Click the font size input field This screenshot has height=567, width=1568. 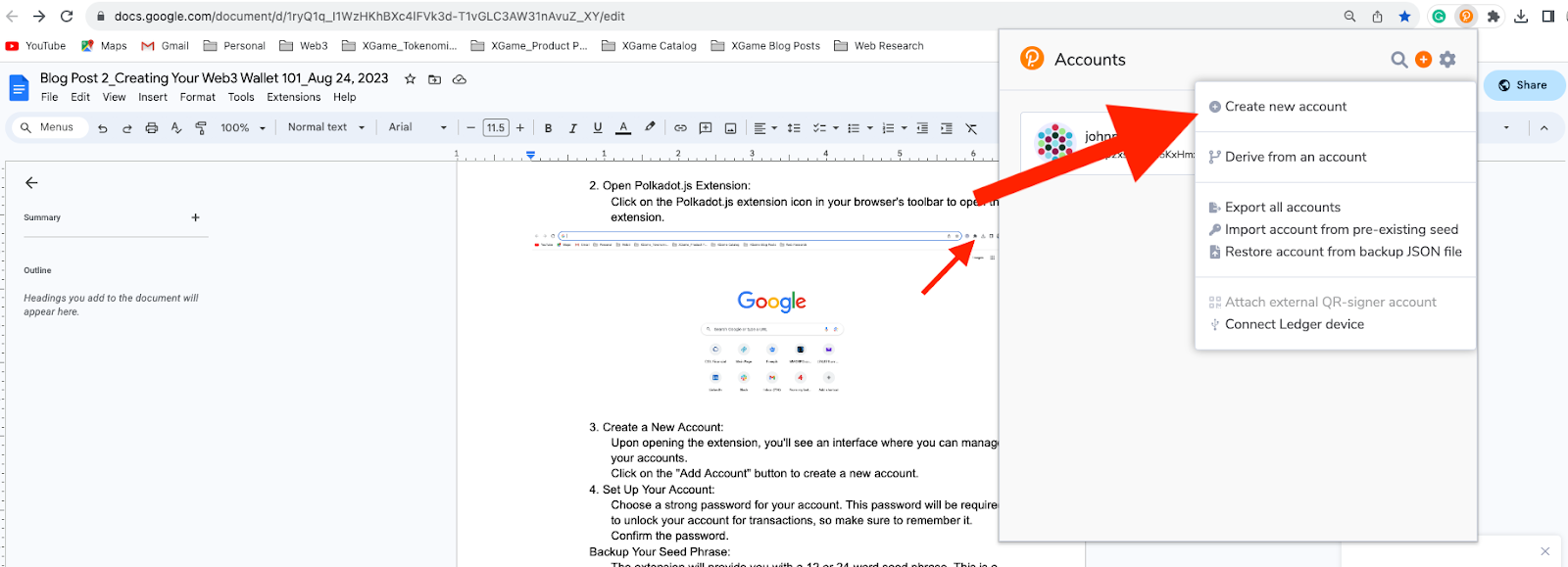tap(496, 127)
